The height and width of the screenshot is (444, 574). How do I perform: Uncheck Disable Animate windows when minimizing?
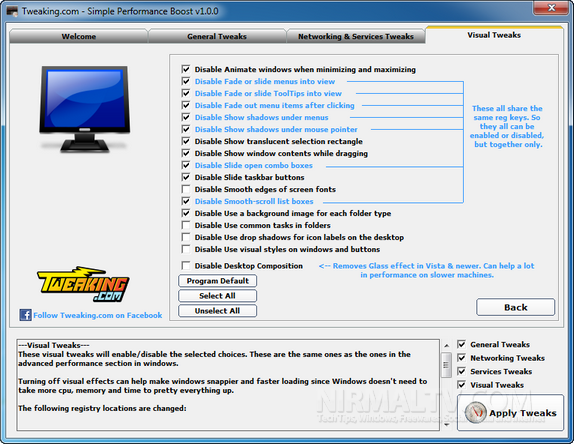click(186, 69)
